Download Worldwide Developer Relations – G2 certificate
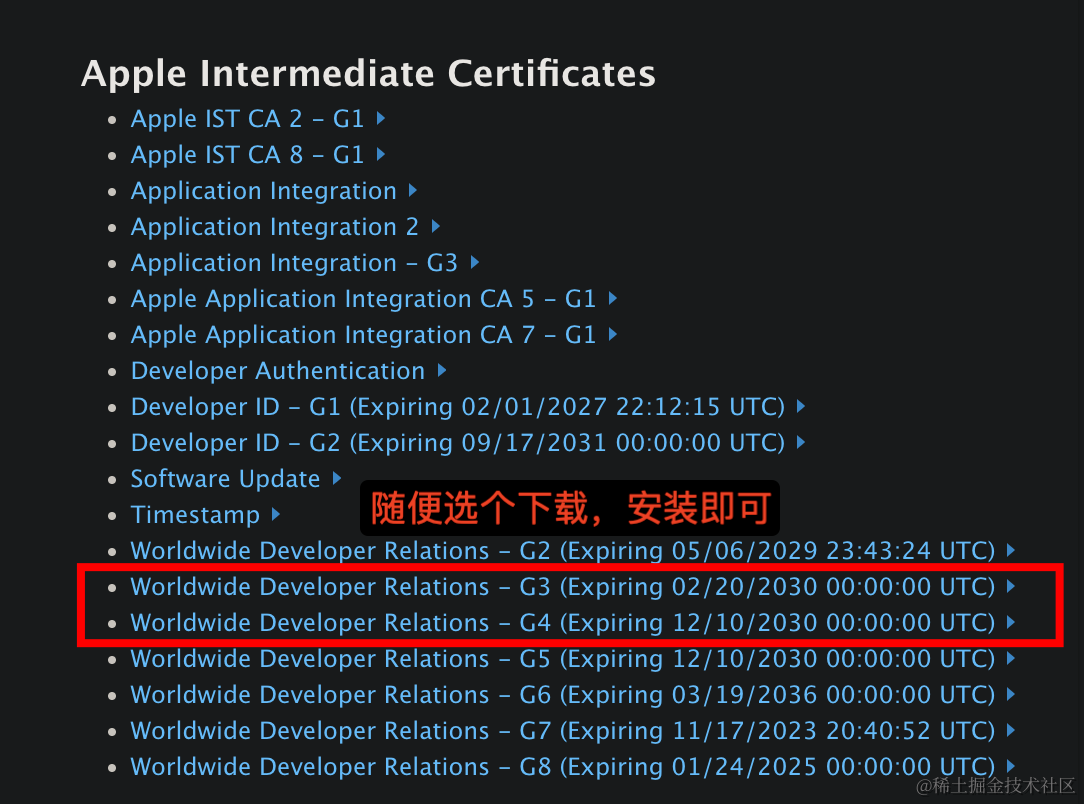This screenshot has height=804, width=1084. [x=563, y=550]
